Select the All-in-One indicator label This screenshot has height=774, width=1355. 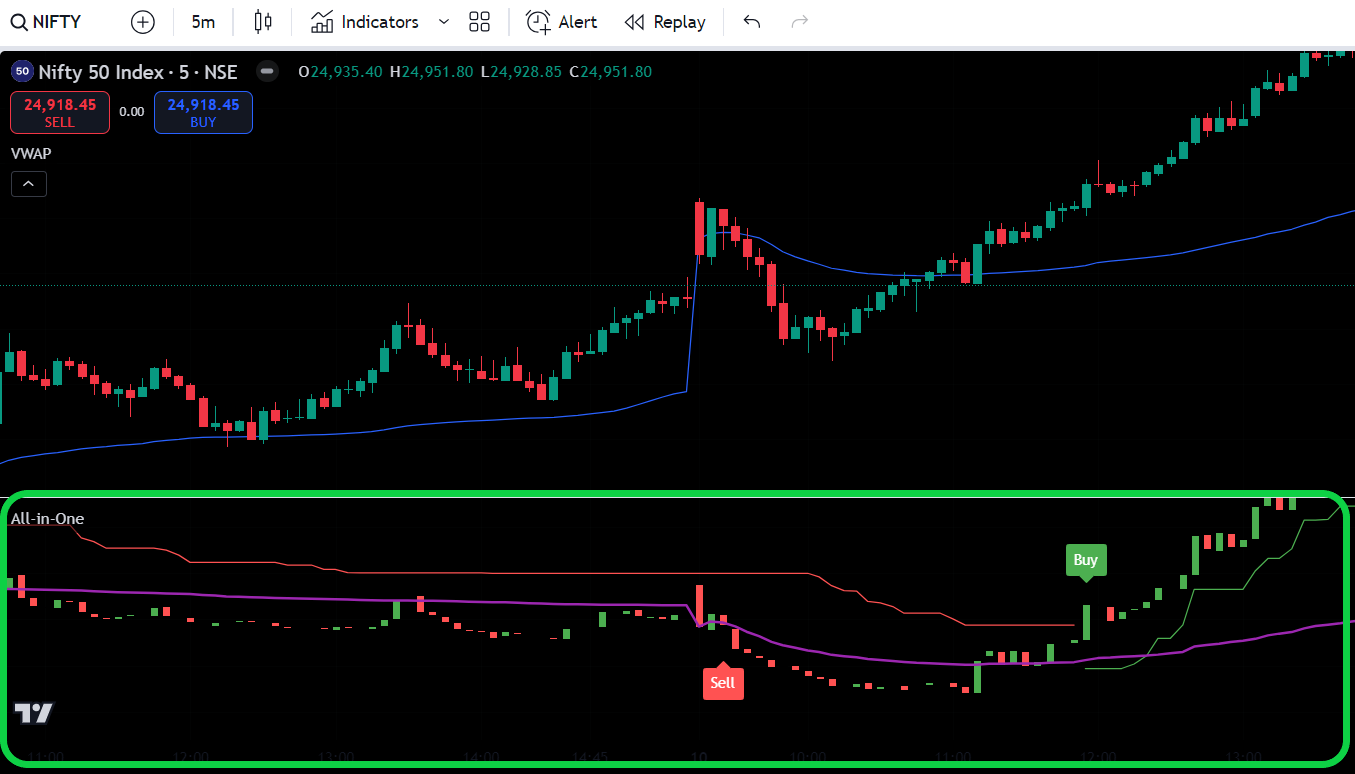click(47, 518)
